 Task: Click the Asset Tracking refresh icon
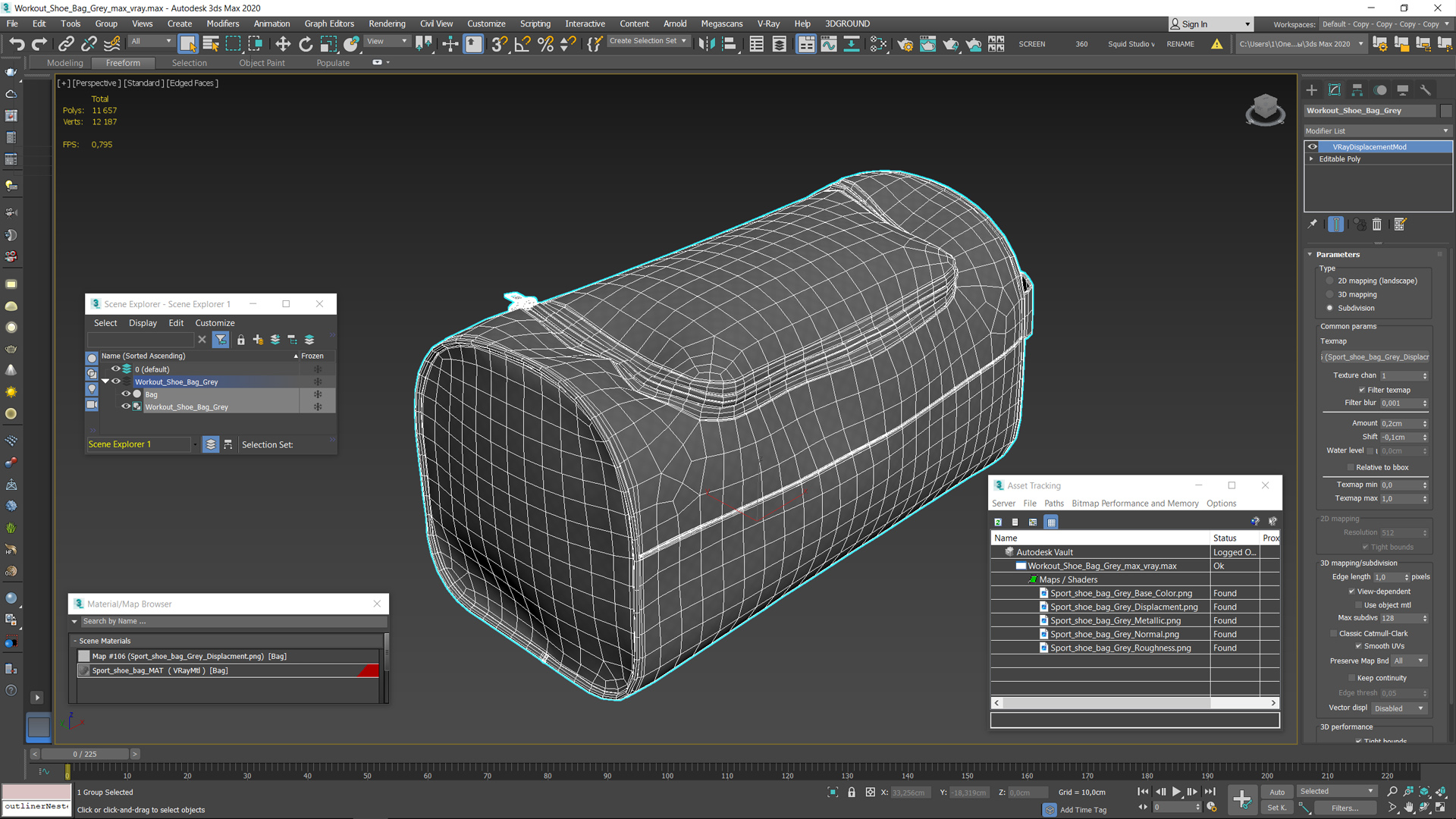998,522
